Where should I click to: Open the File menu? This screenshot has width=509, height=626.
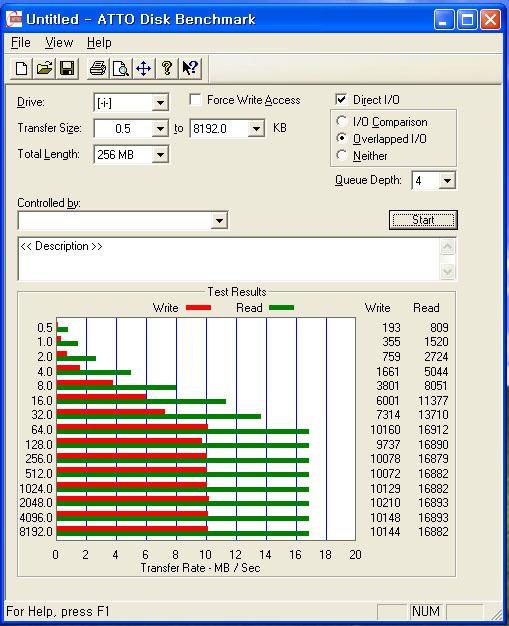20,43
